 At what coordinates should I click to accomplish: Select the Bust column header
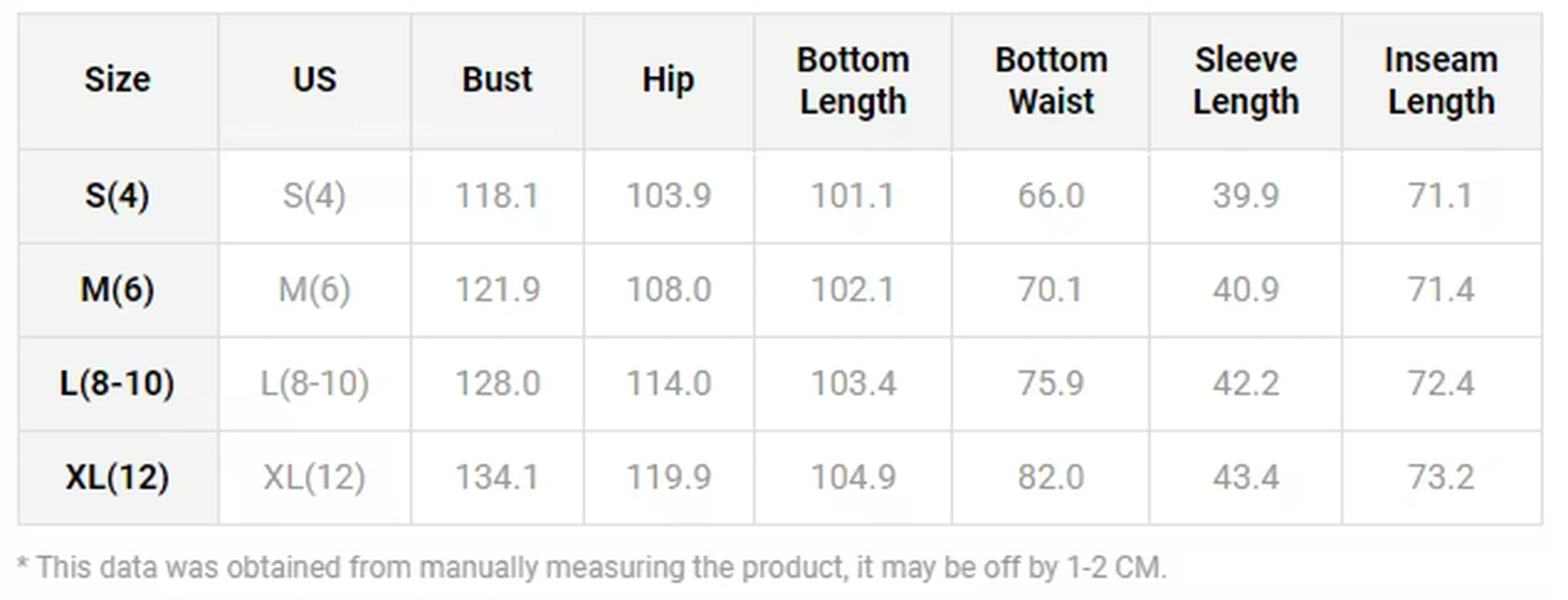[497, 80]
